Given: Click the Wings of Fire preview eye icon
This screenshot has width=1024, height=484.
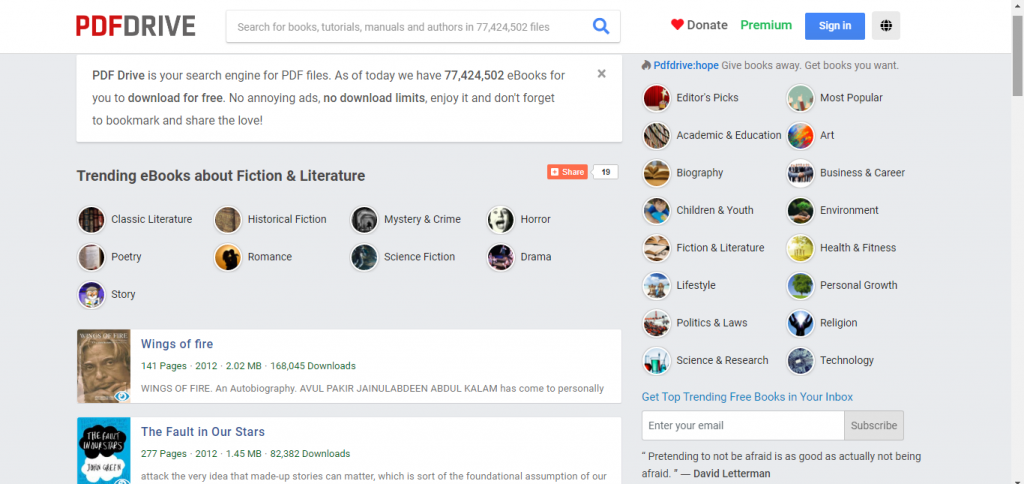Looking at the screenshot, I should point(122,396).
